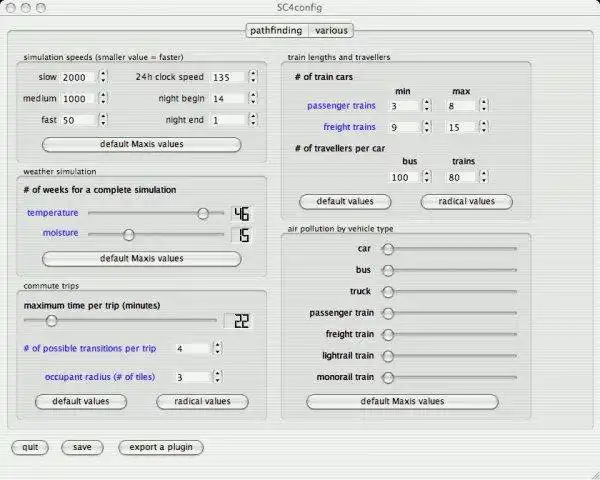Click the trains travellers stepper

(484, 177)
